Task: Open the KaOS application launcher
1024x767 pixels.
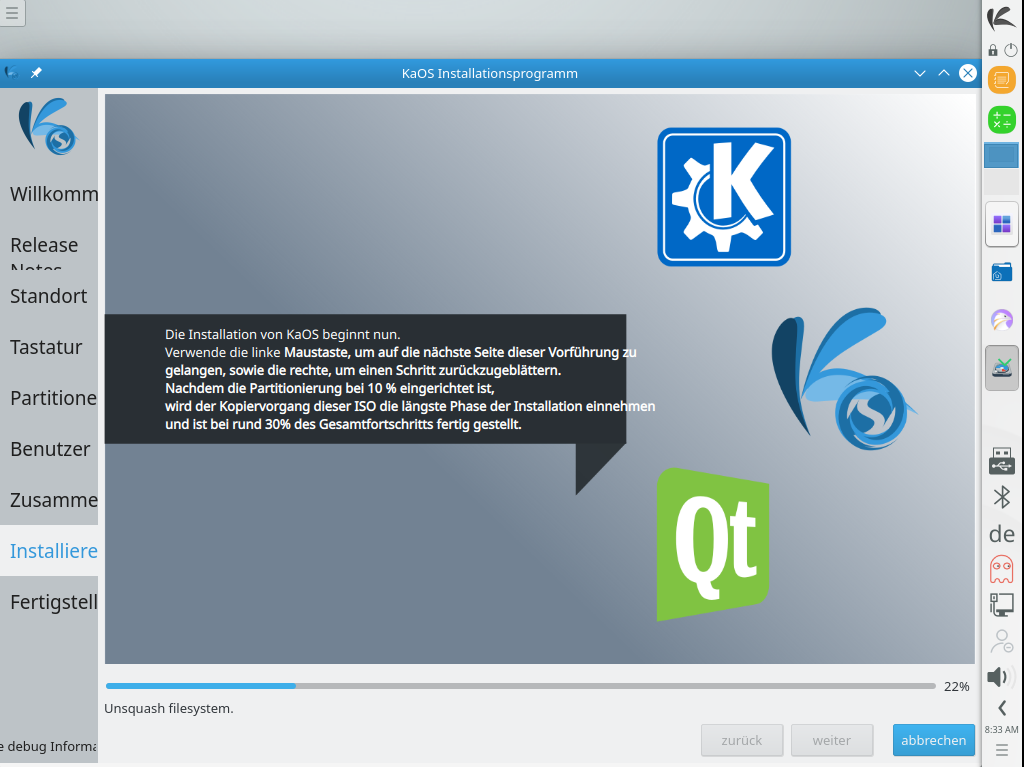Action: point(1001,18)
